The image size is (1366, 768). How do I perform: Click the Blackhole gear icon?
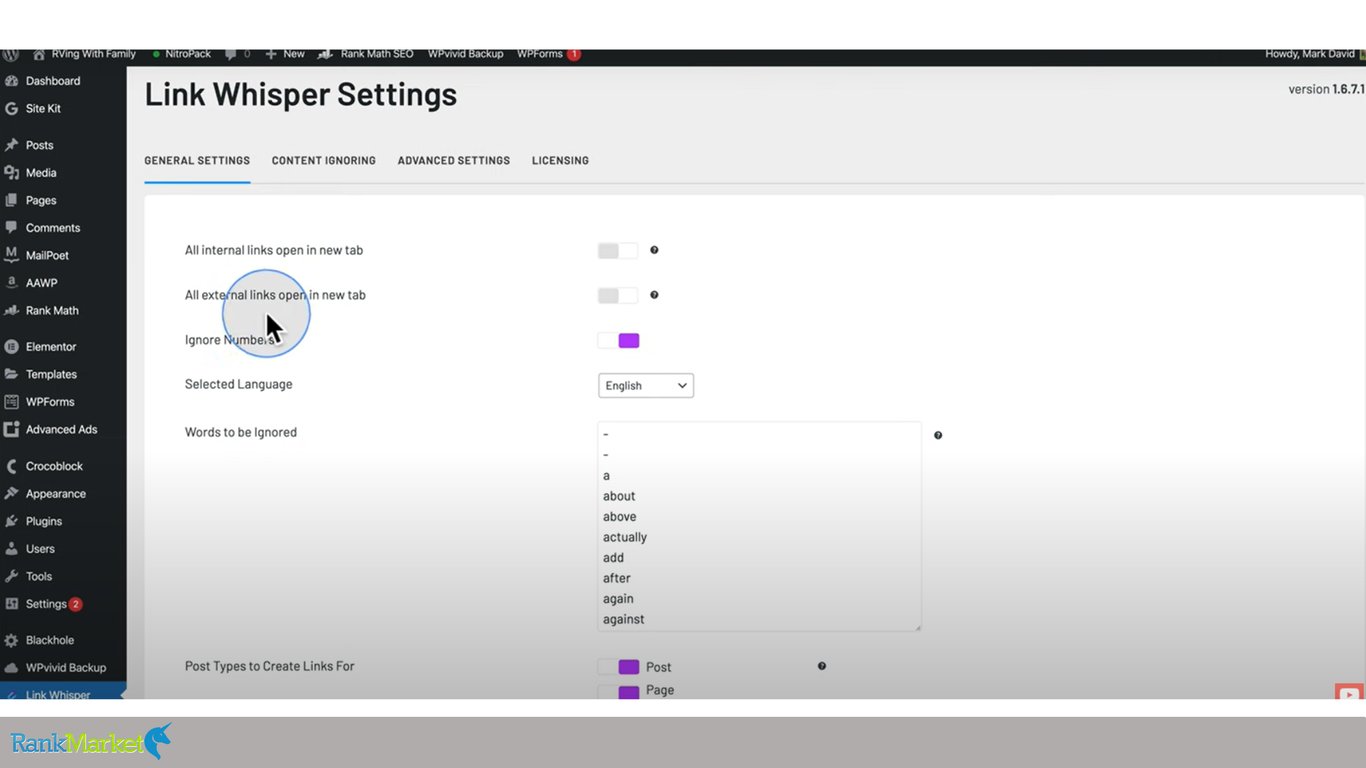click(11, 640)
